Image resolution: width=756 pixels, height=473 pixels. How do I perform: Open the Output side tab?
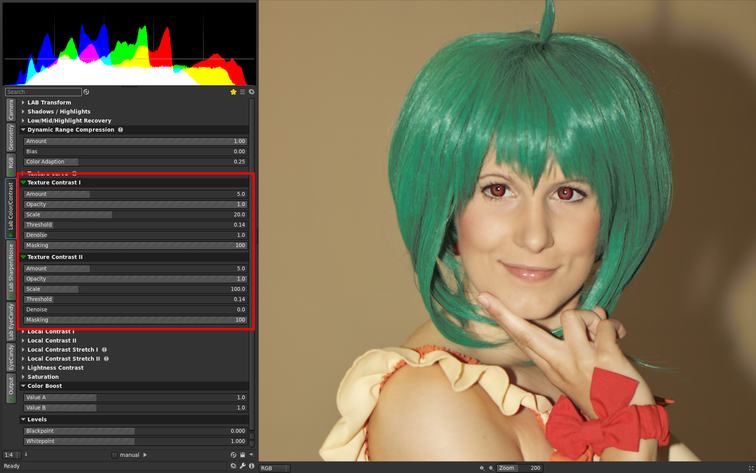tap(11, 389)
